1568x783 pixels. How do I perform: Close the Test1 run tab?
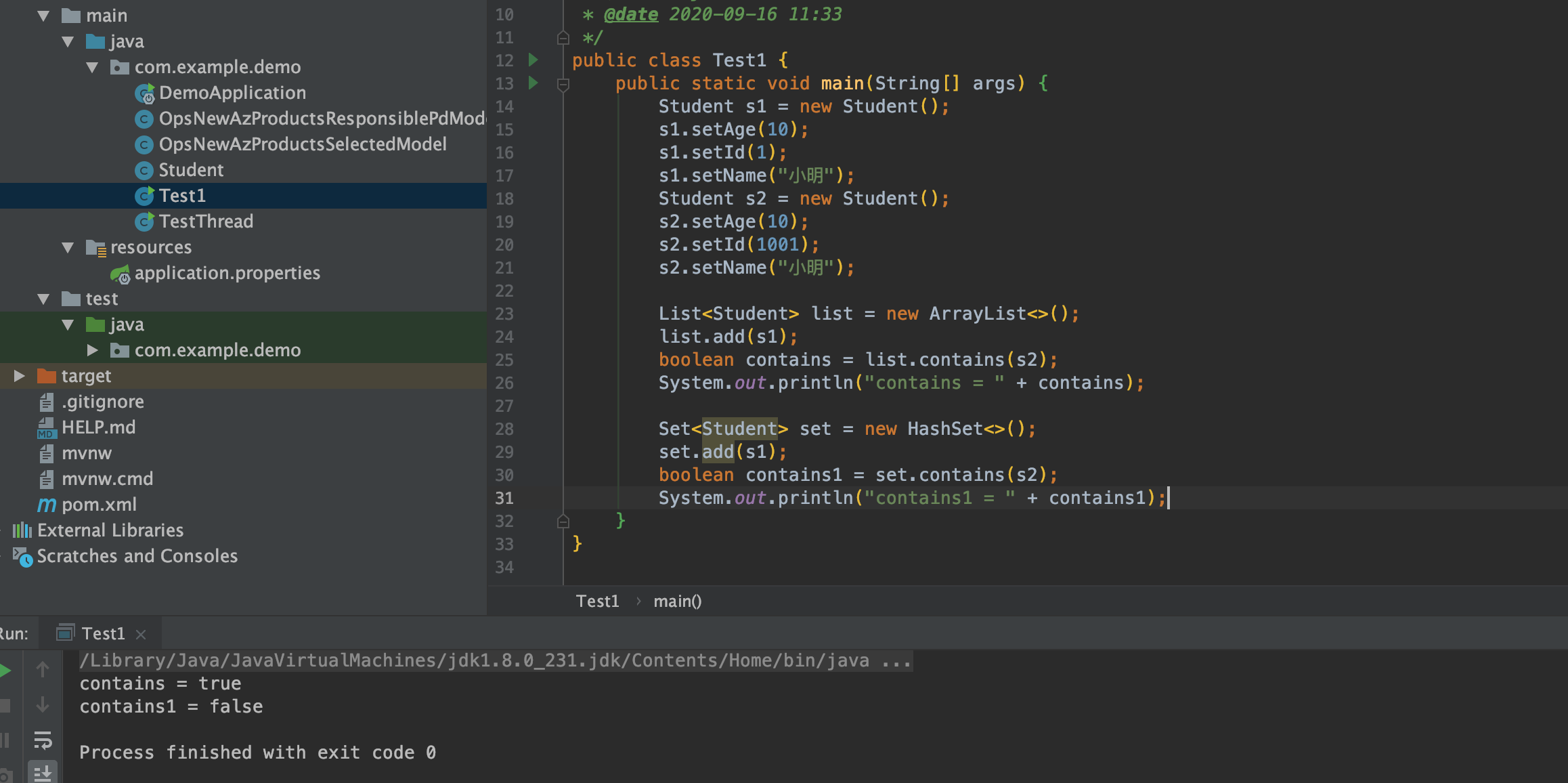(x=141, y=634)
